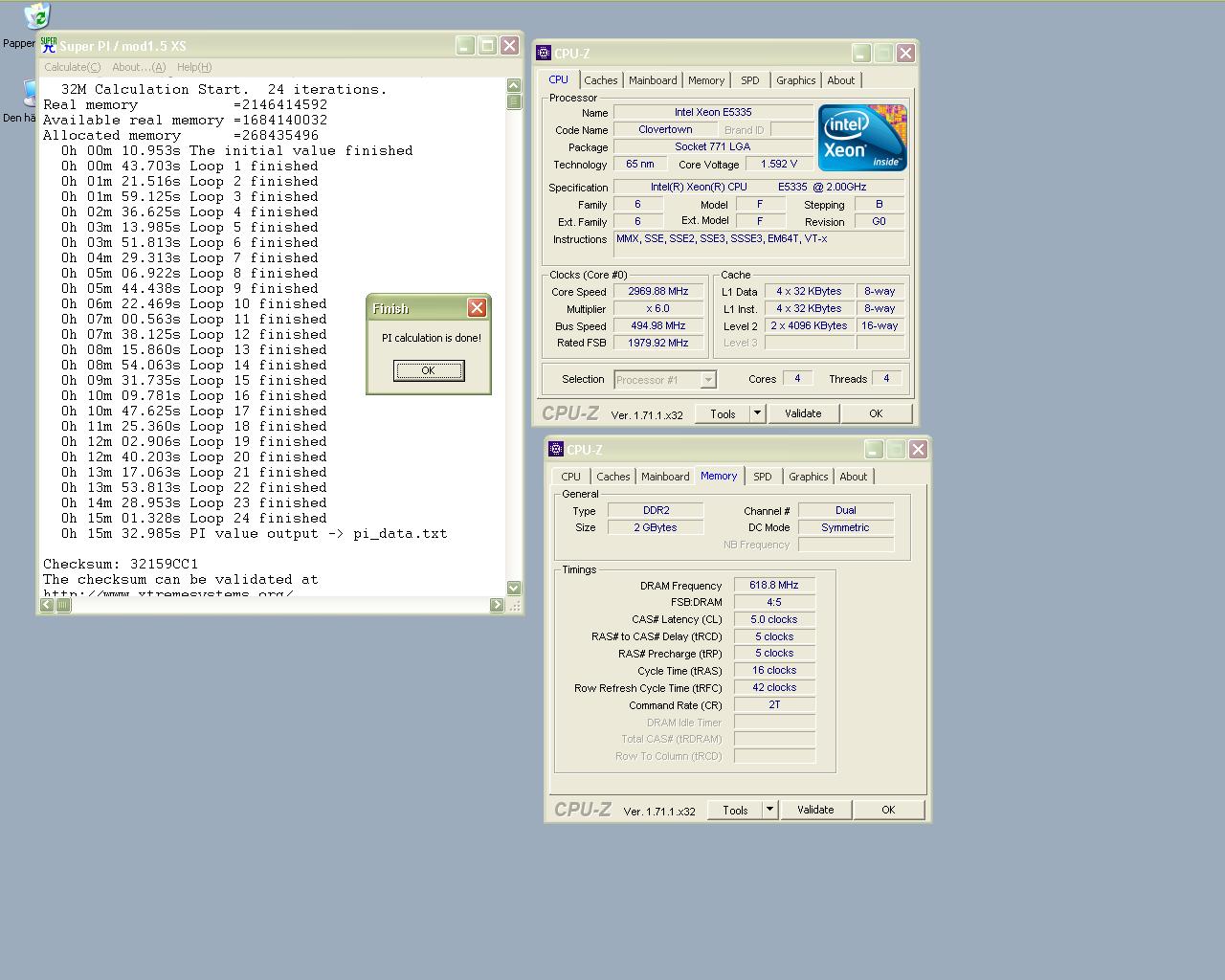Screen dimensions: 1225x980
Task: Expand the Processor #1 selection dropdown
Action: coord(708,380)
